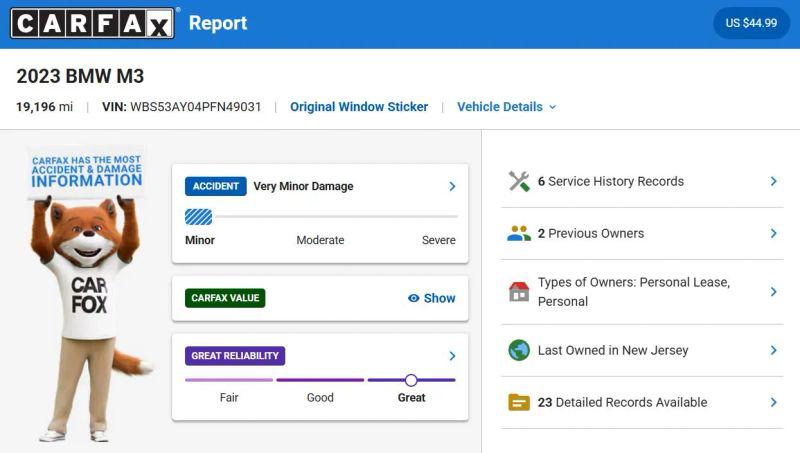Click the Fair reliability bar segment
The height and width of the screenshot is (453, 800).
point(229,380)
